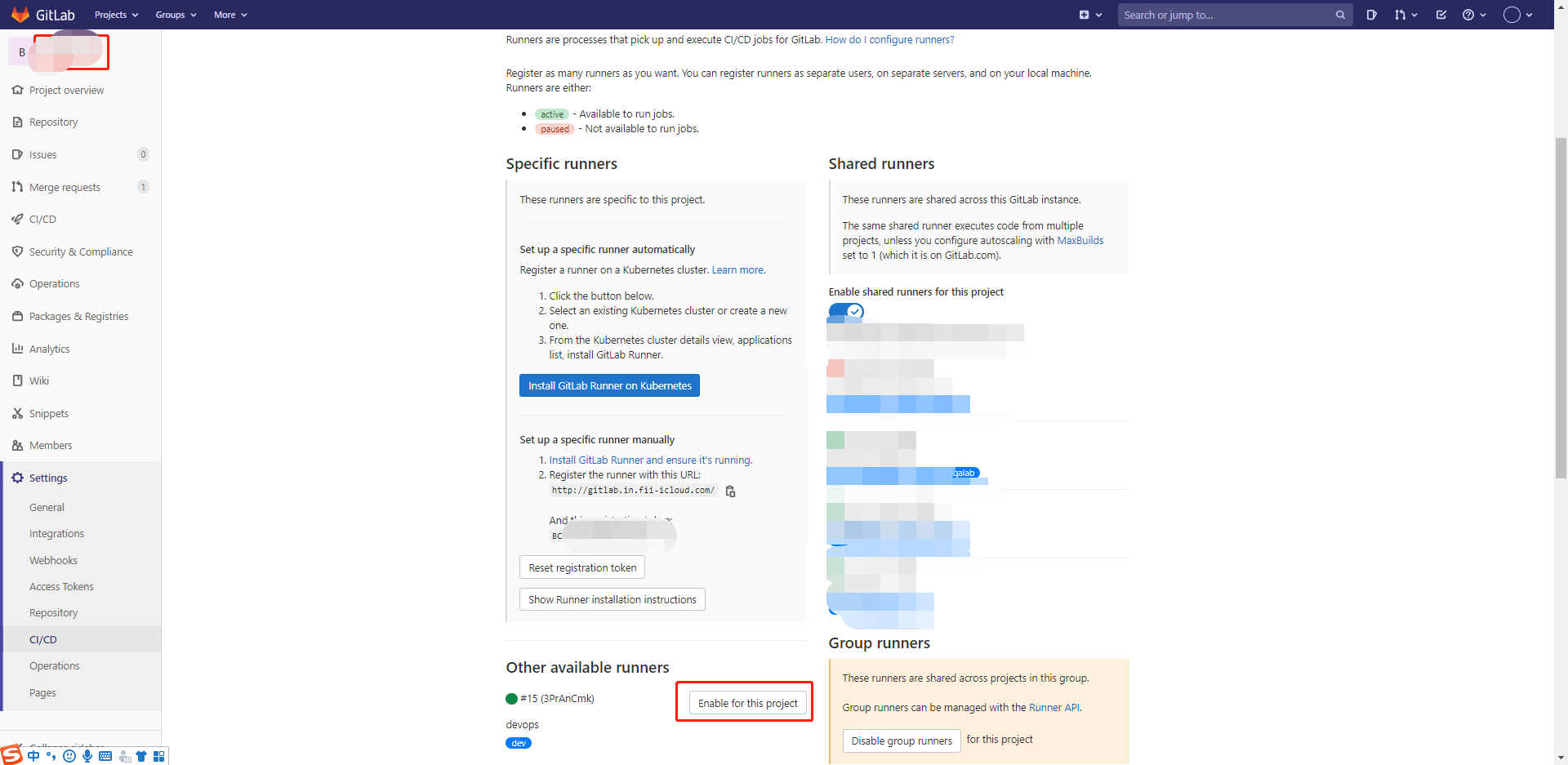Enable runner #15 for this project
This screenshot has width=1568, height=765.
coord(746,702)
